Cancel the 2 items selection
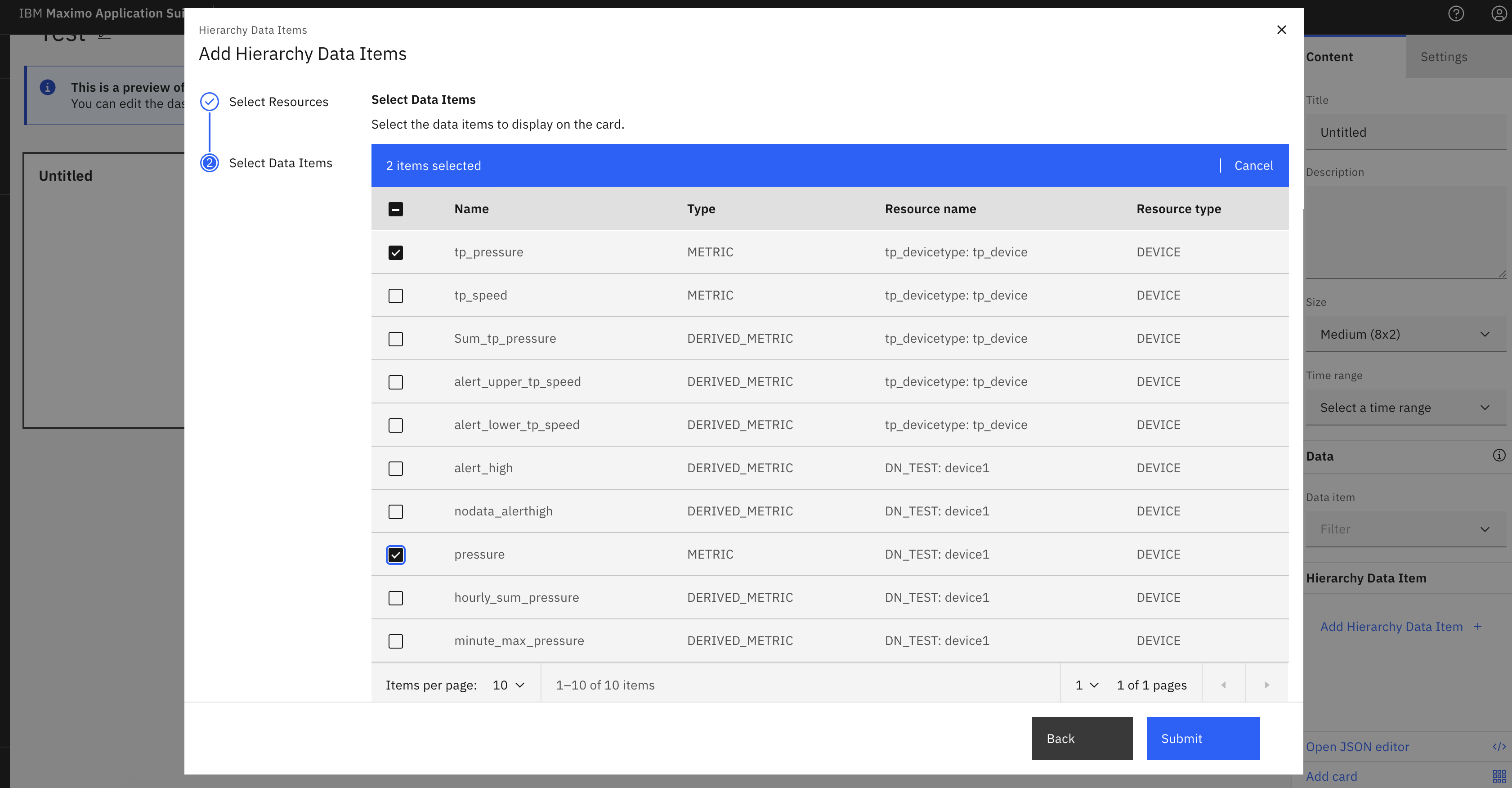1512x788 pixels. pos(1253,166)
